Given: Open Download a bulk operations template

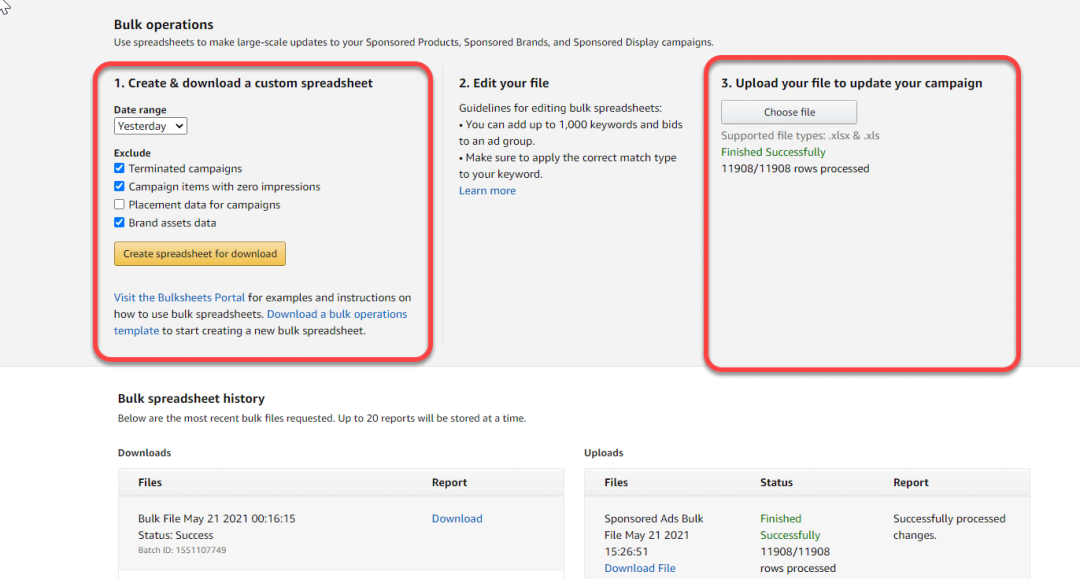Looking at the screenshot, I should (336, 313).
